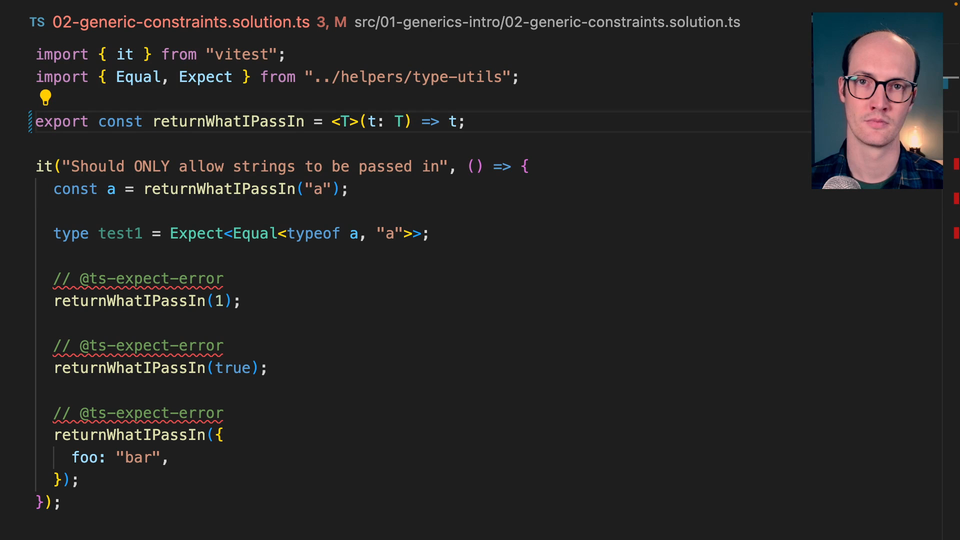Click the "bar" string value
The height and width of the screenshot is (540, 960).
(138, 458)
